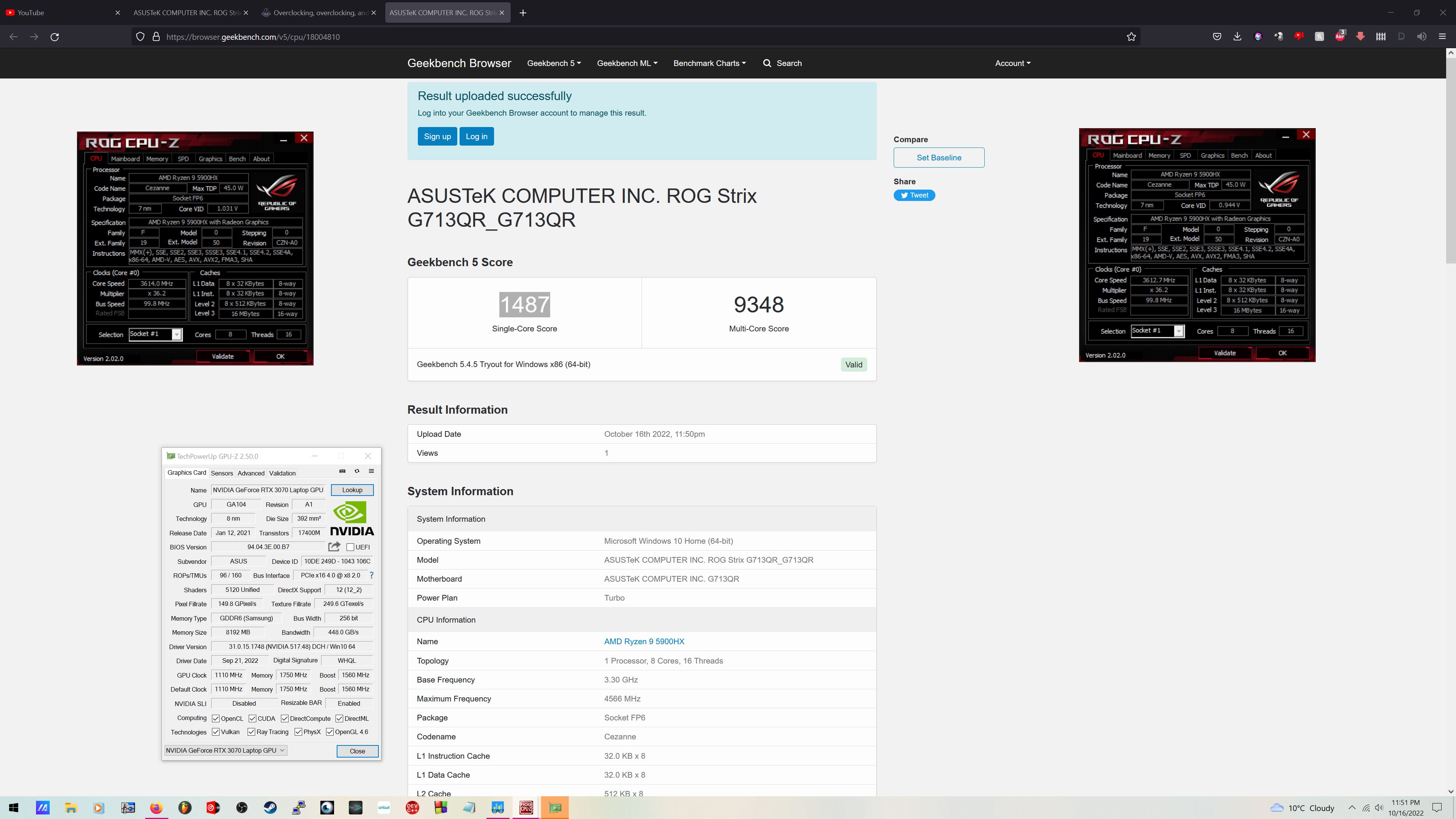Click the GPU-Z BIOS export share icon

point(334,546)
